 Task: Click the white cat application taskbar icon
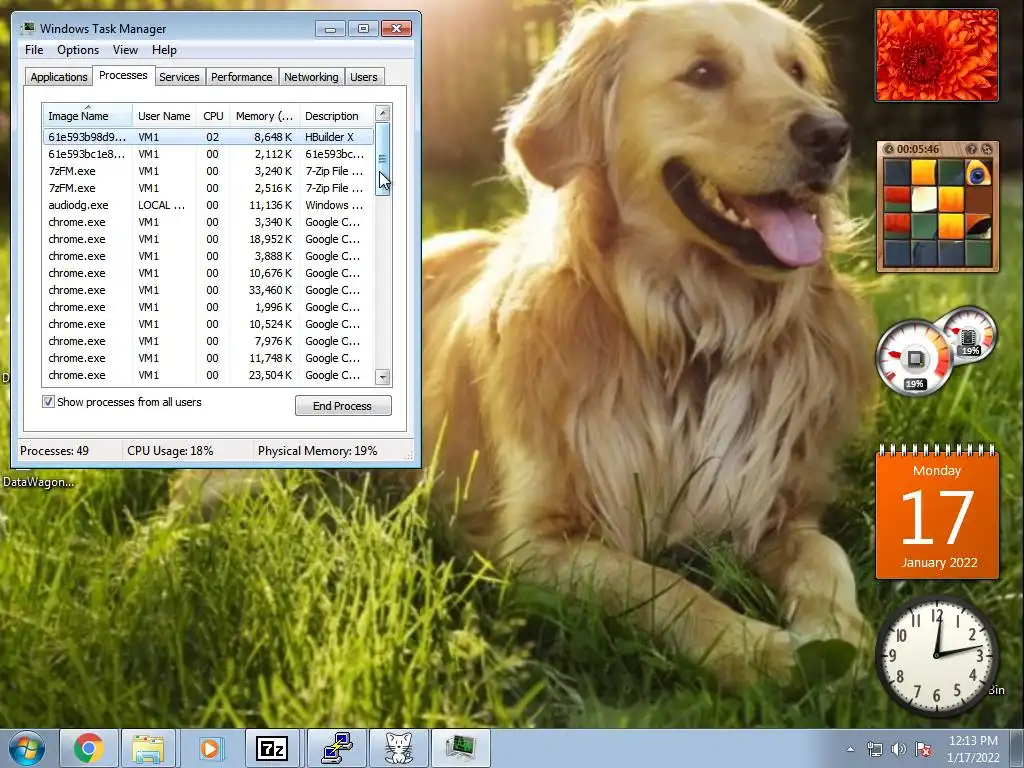click(398, 748)
